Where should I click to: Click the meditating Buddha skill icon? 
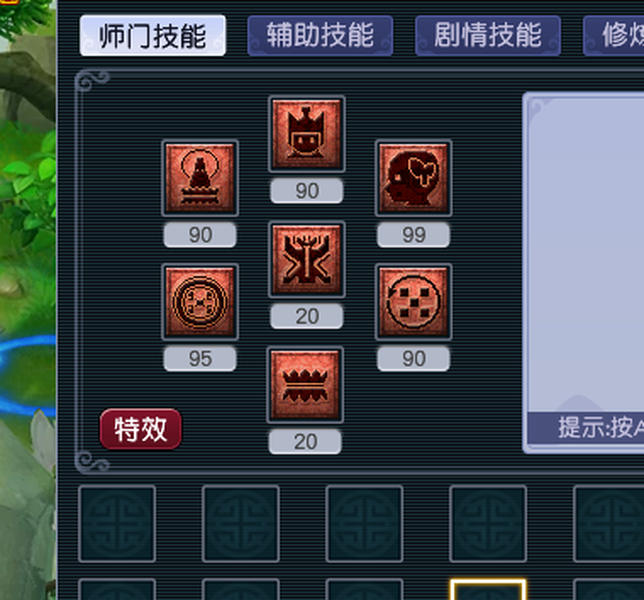[x=200, y=178]
